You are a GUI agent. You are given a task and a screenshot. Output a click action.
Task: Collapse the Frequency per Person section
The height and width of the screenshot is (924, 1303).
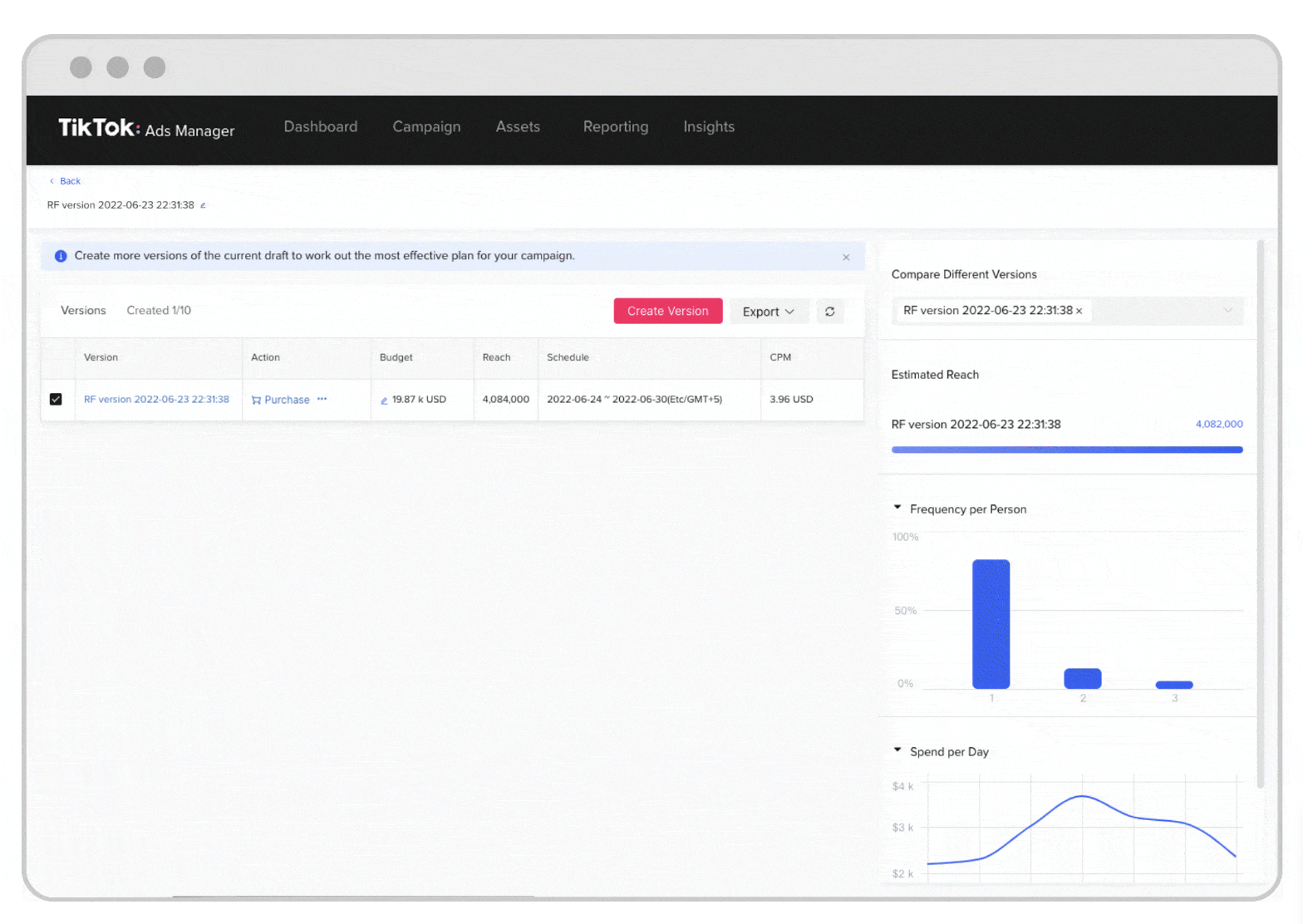[897, 508]
